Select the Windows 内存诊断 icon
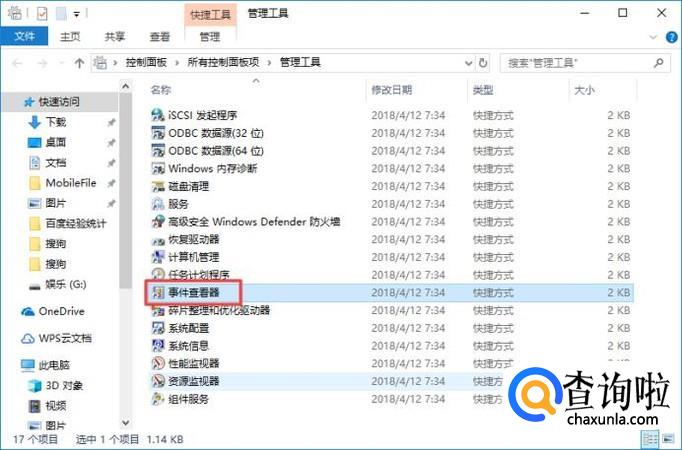682x450 pixels. tap(157, 168)
